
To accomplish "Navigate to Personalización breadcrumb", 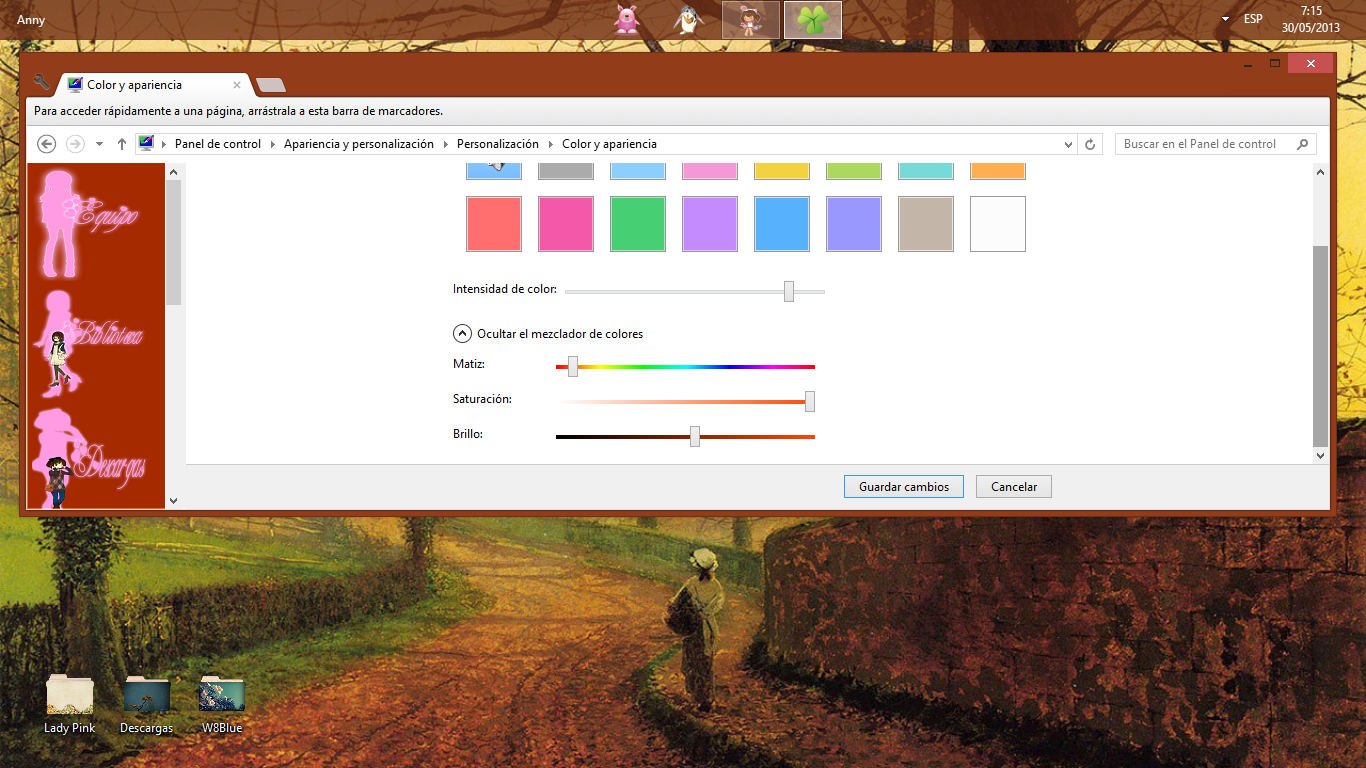I will click(498, 144).
